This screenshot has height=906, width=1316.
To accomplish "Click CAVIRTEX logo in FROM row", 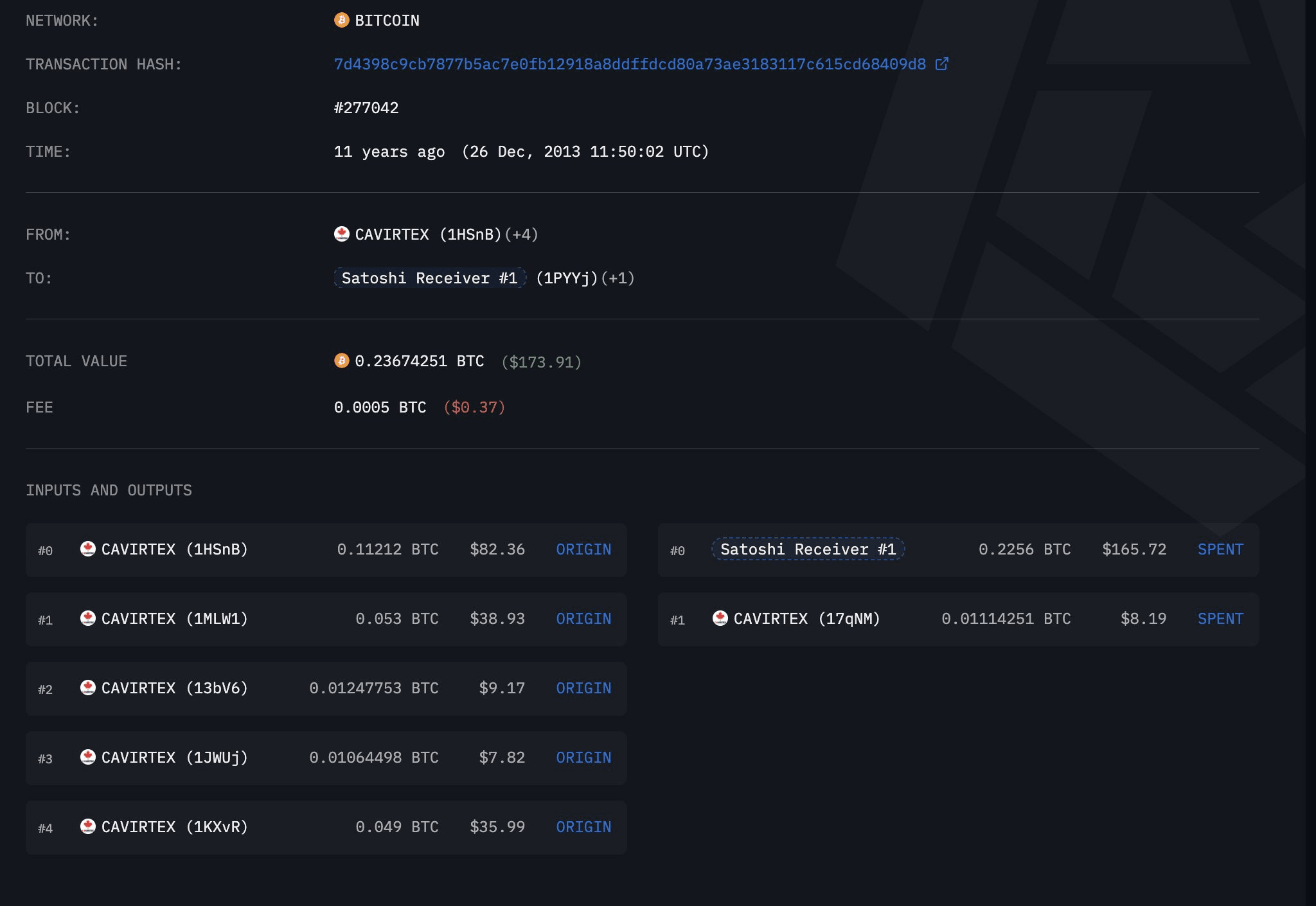I will 341,234.
